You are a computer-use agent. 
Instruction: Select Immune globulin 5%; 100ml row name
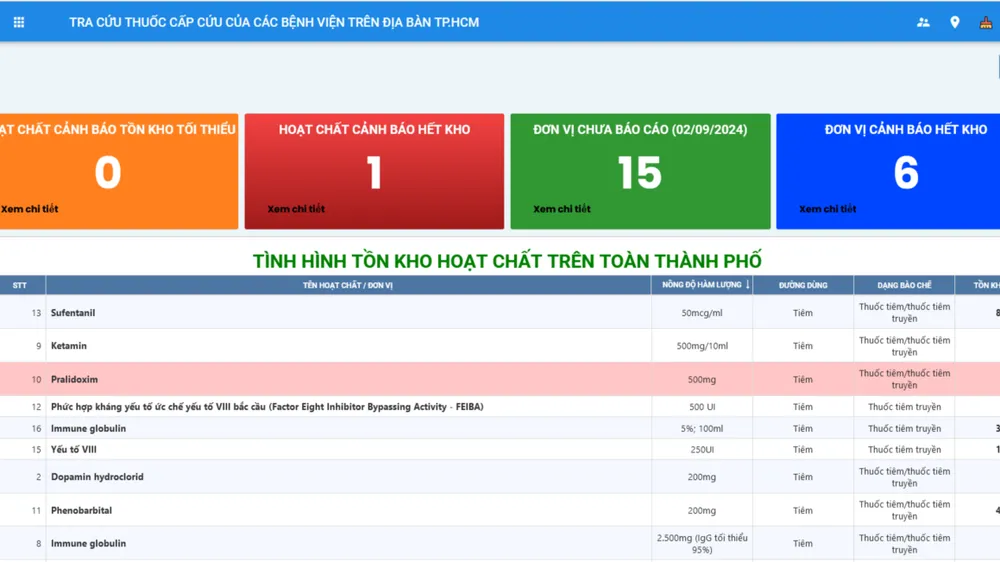[89, 428]
